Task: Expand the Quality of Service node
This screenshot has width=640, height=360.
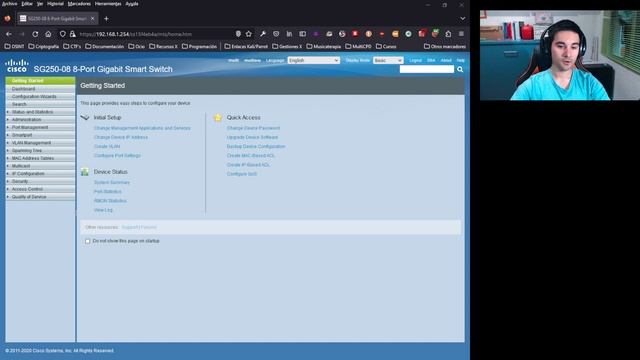Action: (x=8, y=197)
